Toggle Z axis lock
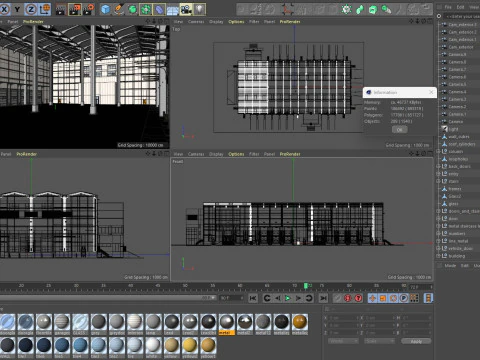The image size is (480, 360). pyautogui.click(x=31, y=9)
